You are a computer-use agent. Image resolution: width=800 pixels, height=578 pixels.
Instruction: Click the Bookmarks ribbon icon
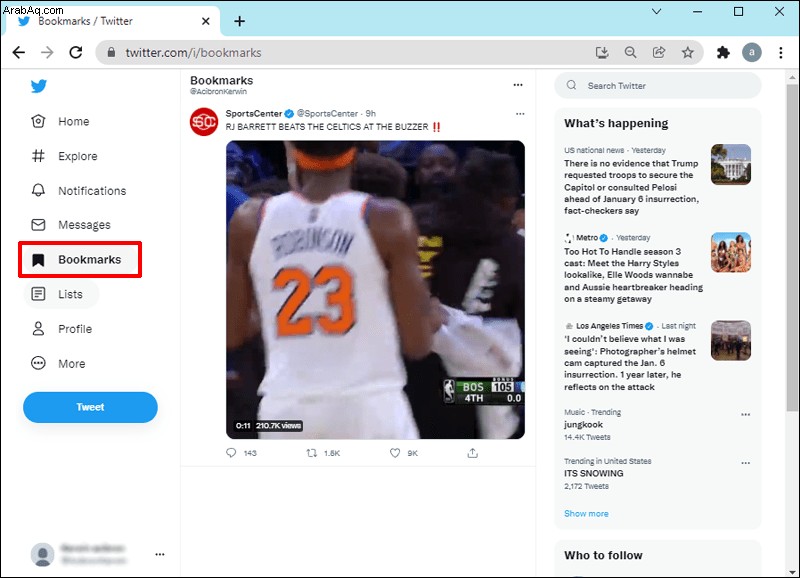[x=38, y=260]
